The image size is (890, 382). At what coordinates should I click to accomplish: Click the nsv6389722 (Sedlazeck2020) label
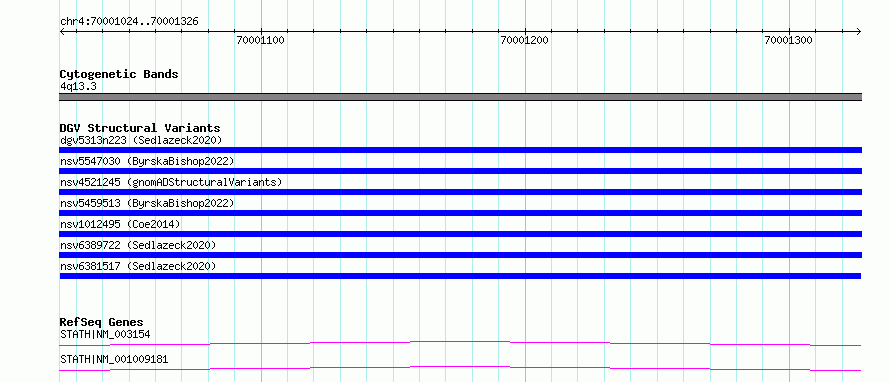138,245
